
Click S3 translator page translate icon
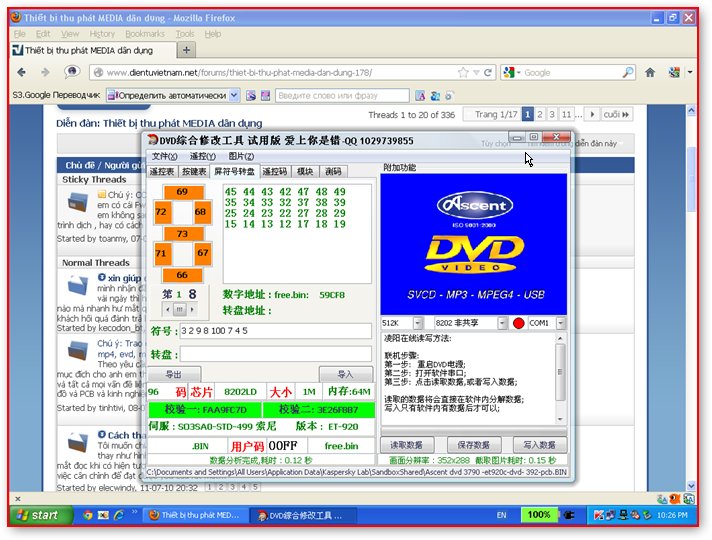pyautogui.click(x=251, y=95)
